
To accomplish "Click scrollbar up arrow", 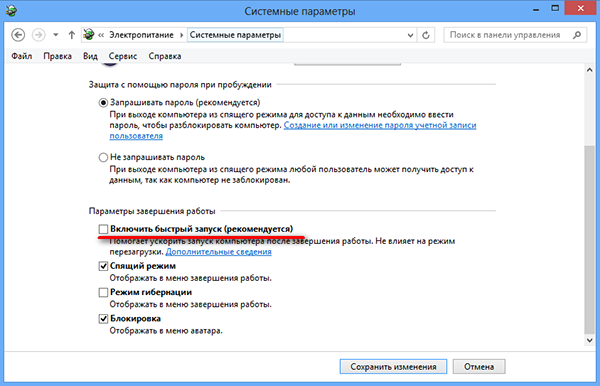I will 589,70.
